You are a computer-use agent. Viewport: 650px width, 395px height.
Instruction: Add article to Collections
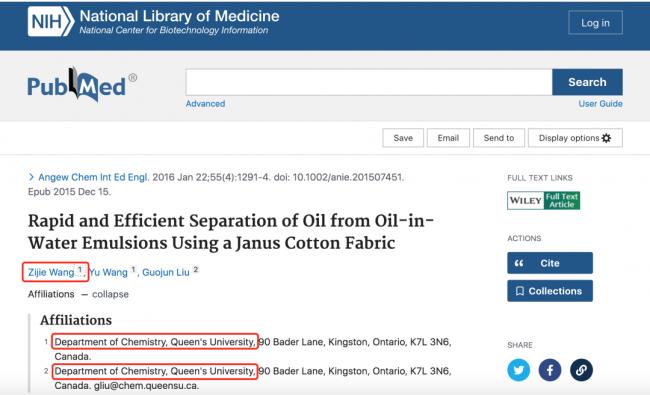tap(550, 291)
